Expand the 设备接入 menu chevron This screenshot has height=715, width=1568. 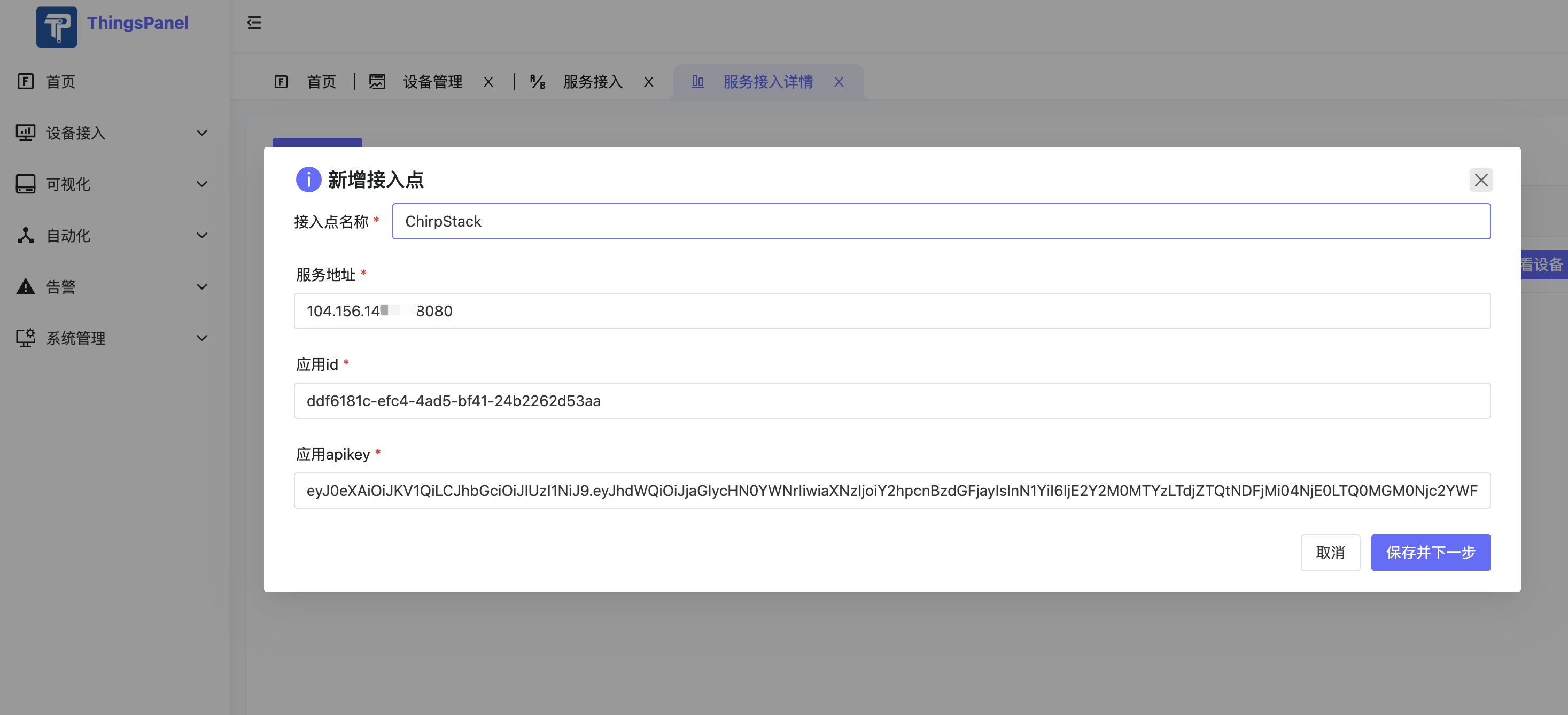click(x=201, y=133)
